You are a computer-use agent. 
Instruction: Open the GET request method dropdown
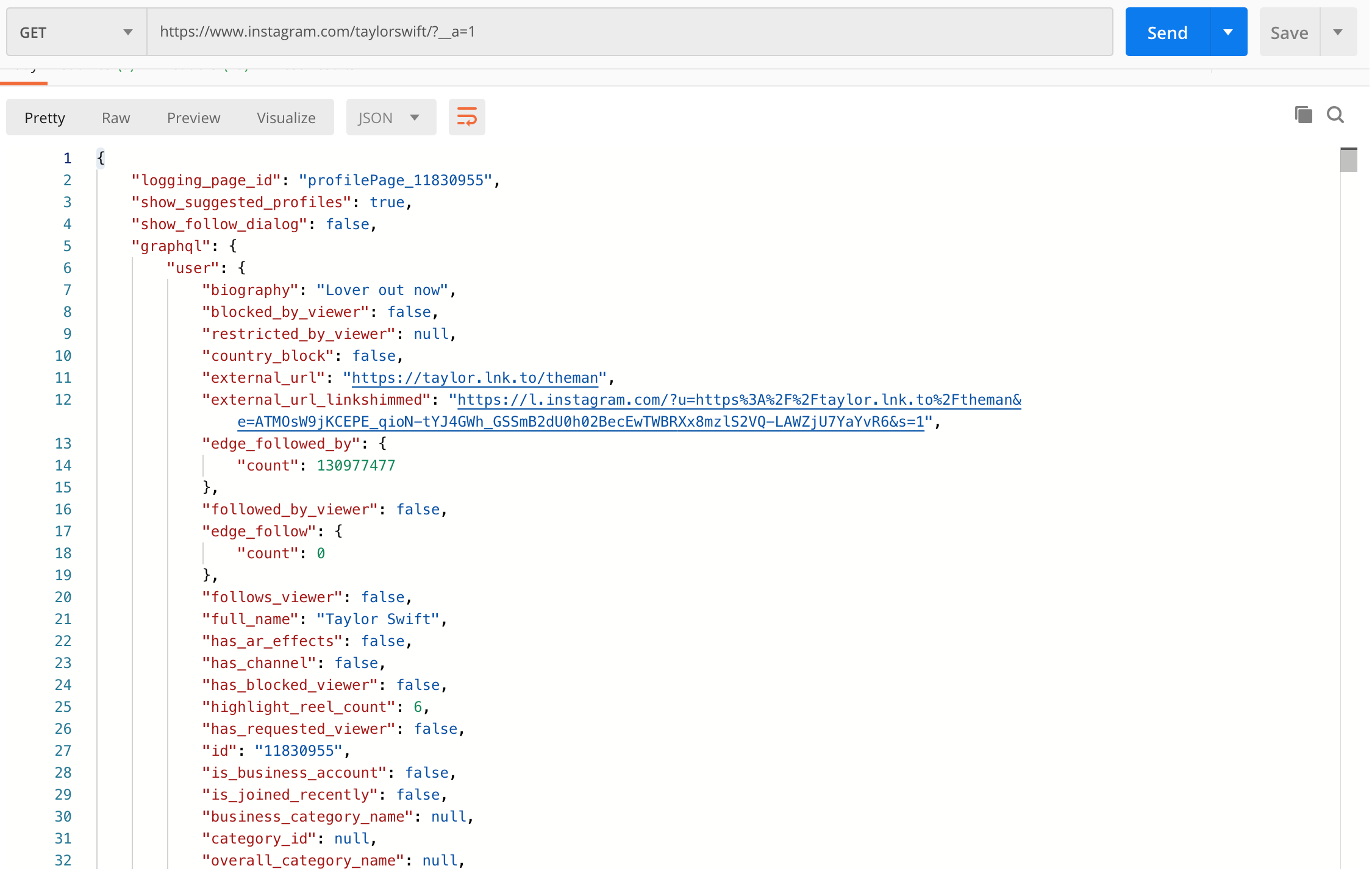74,32
